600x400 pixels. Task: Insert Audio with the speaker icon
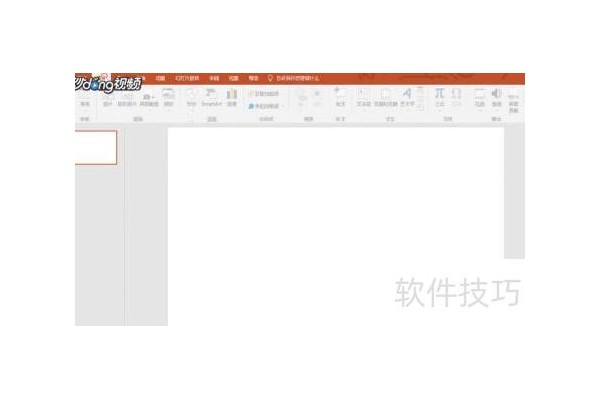click(496, 99)
